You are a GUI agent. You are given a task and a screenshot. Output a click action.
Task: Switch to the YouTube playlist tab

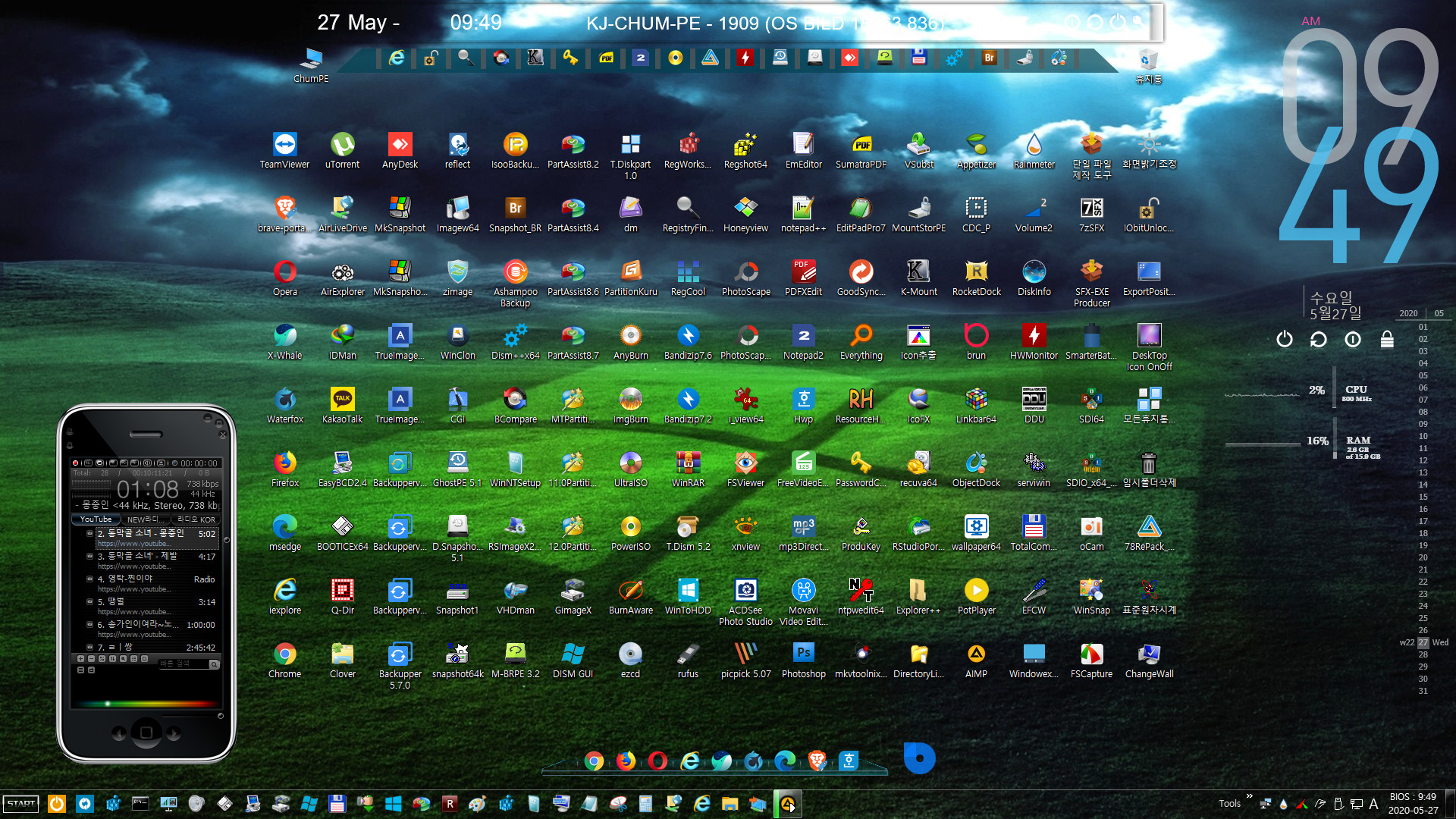tap(96, 519)
